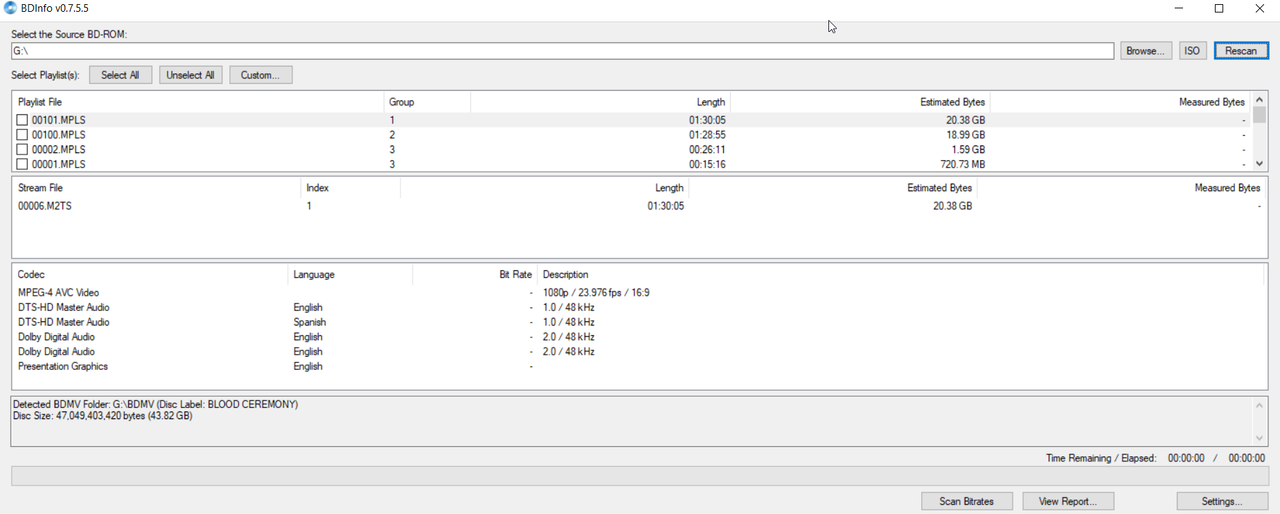
Task: Click the Index column header
Action: point(350,188)
